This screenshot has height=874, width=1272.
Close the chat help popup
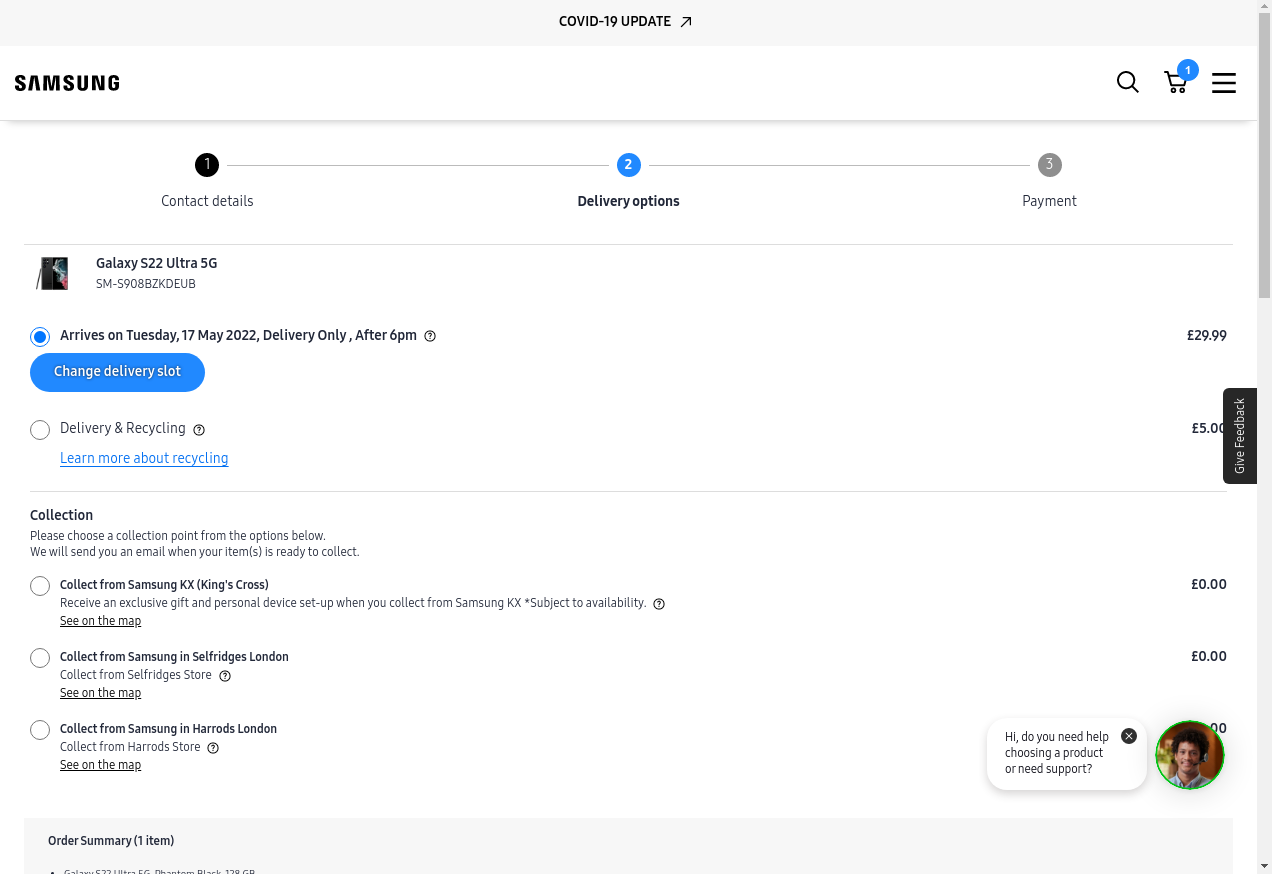pyautogui.click(x=1129, y=736)
